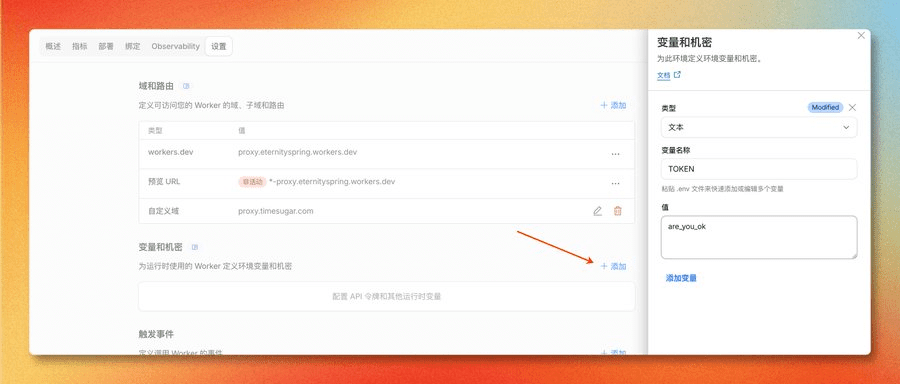This screenshot has width=900, height=384.
Task: Select the 绑定 tab
Action: click(133, 46)
